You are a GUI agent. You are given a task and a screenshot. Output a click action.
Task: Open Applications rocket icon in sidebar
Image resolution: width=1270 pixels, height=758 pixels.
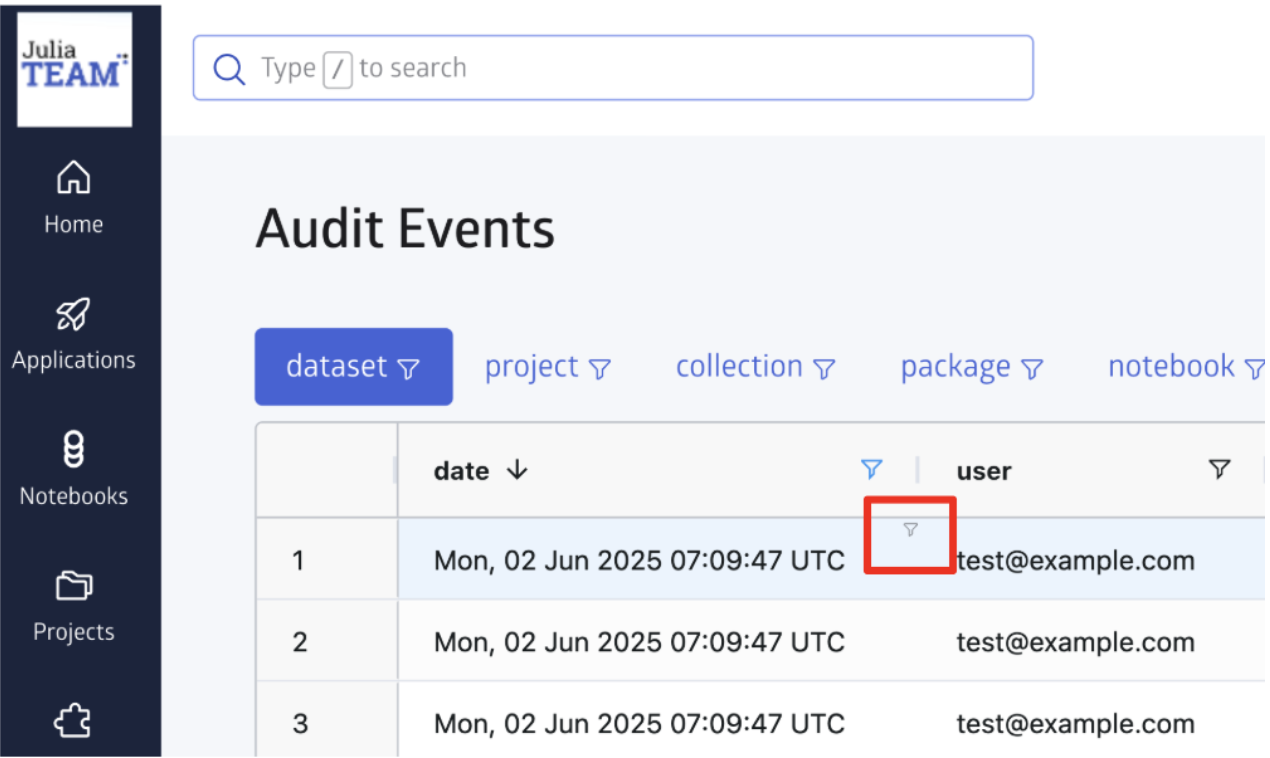pyautogui.click(x=73, y=316)
